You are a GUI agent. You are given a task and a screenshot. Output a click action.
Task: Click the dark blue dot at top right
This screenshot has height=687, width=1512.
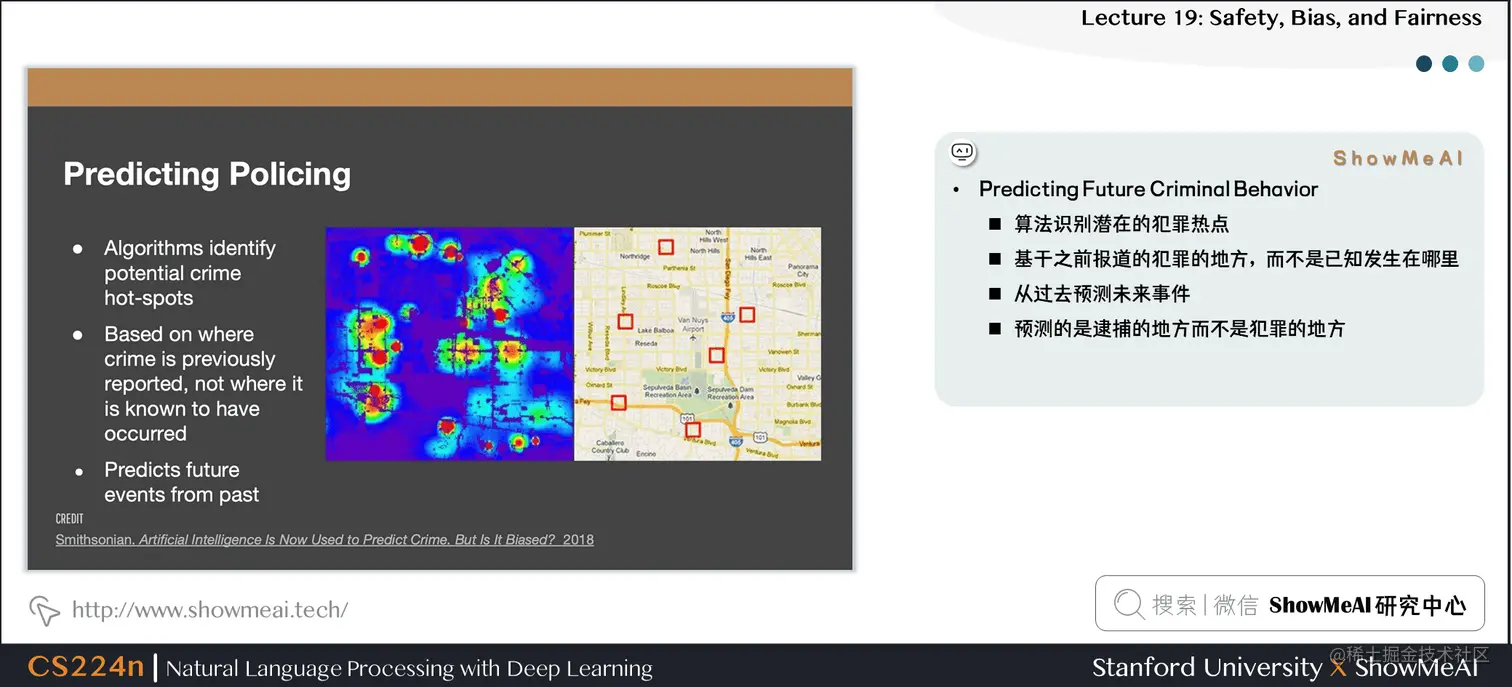1425,64
